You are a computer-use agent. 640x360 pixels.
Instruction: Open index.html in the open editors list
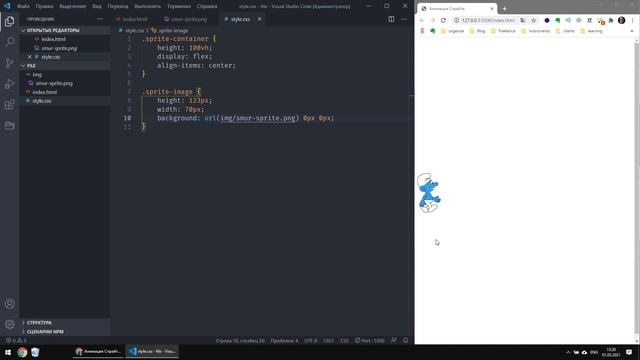(x=53, y=39)
